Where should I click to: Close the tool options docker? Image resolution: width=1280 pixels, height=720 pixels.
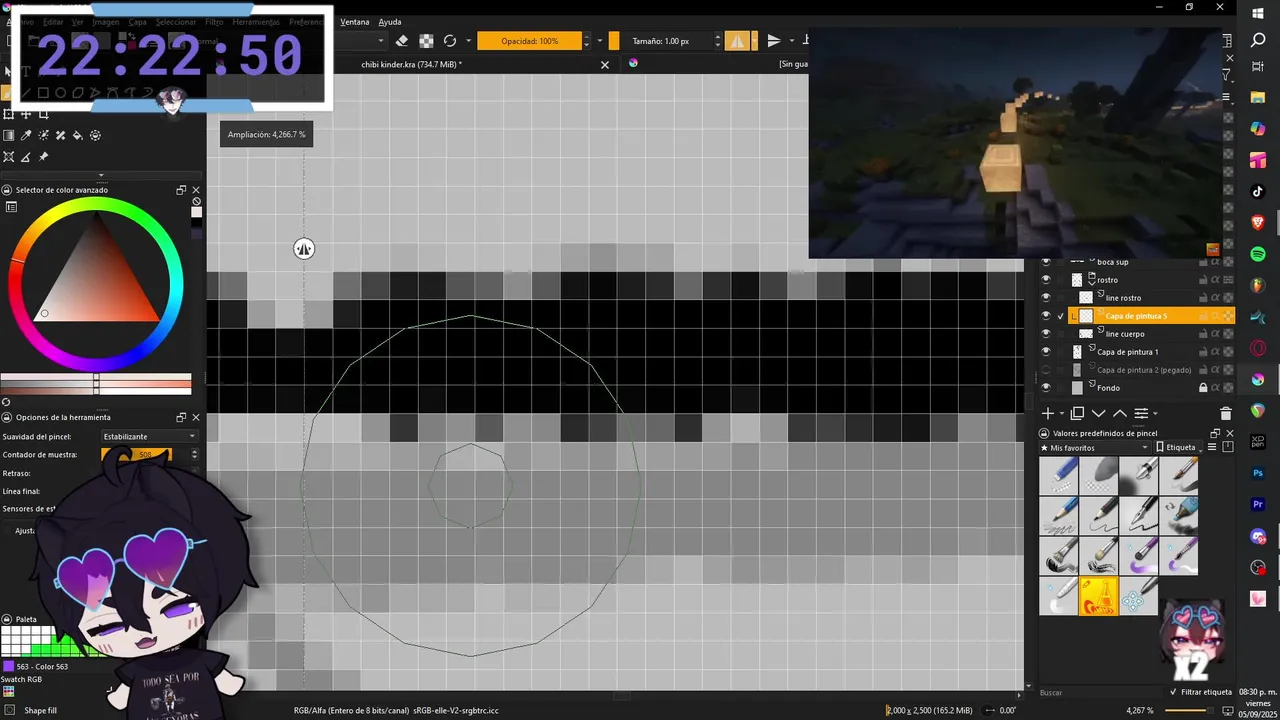click(195, 417)
